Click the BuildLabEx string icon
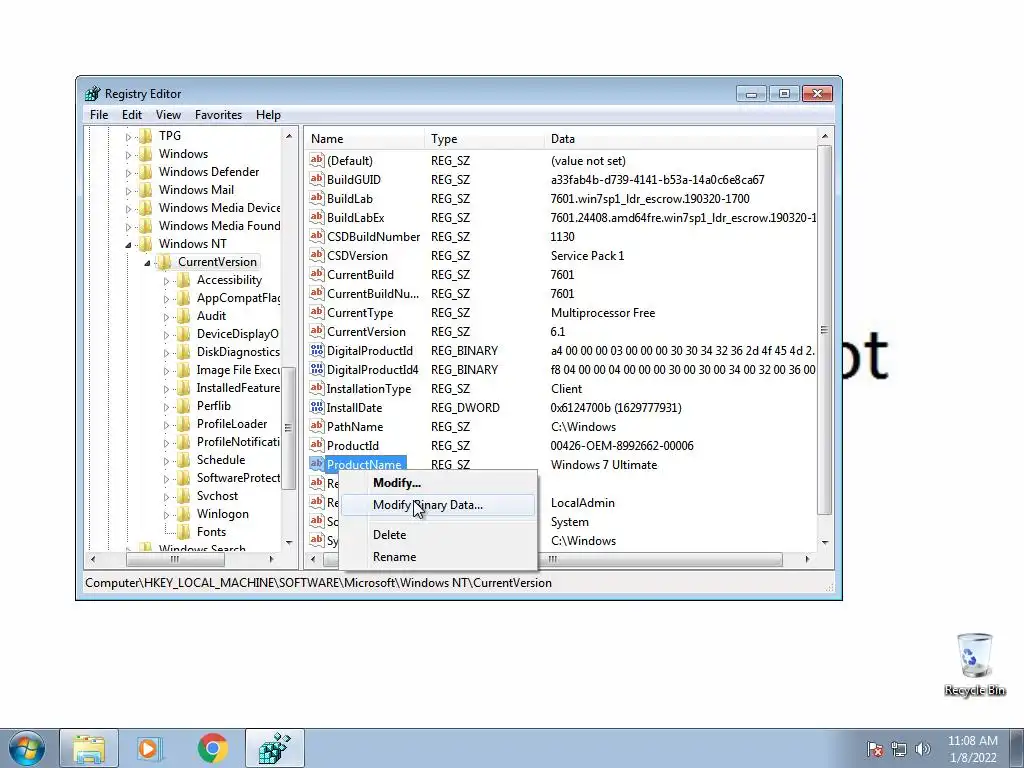Screen dimensions: 1024x768 click(317, 217)
